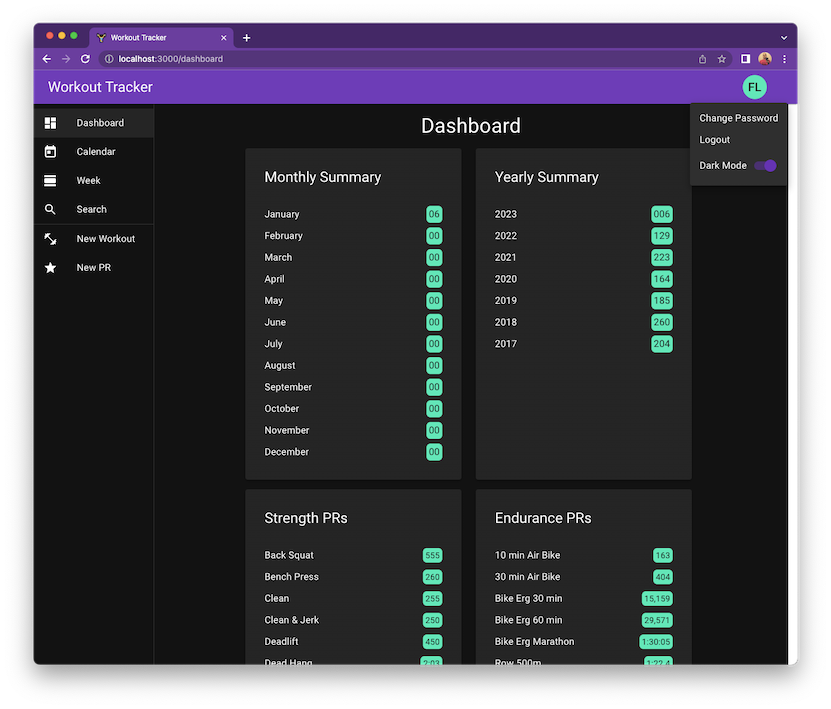Click the New PR star icon
Image resolution: width=831 pixels, height=709 pixels.
click(x=50, y=268)
